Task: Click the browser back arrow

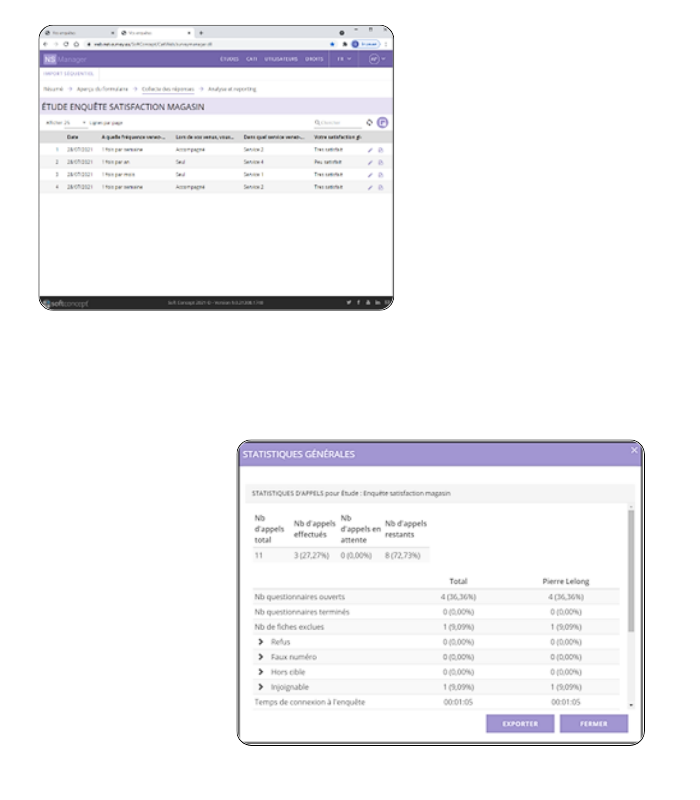Action: (46, 44)
